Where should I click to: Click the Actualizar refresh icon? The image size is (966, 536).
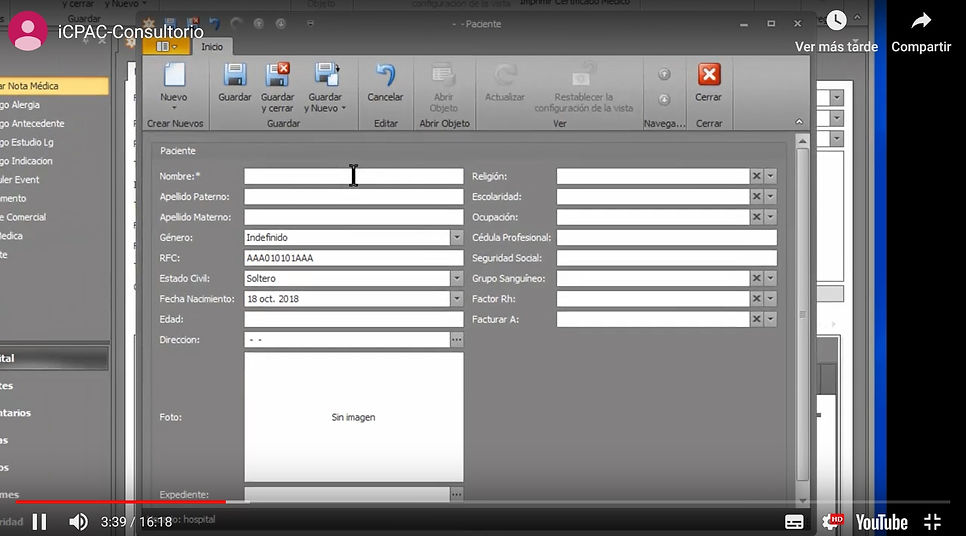tap(505, 75)
